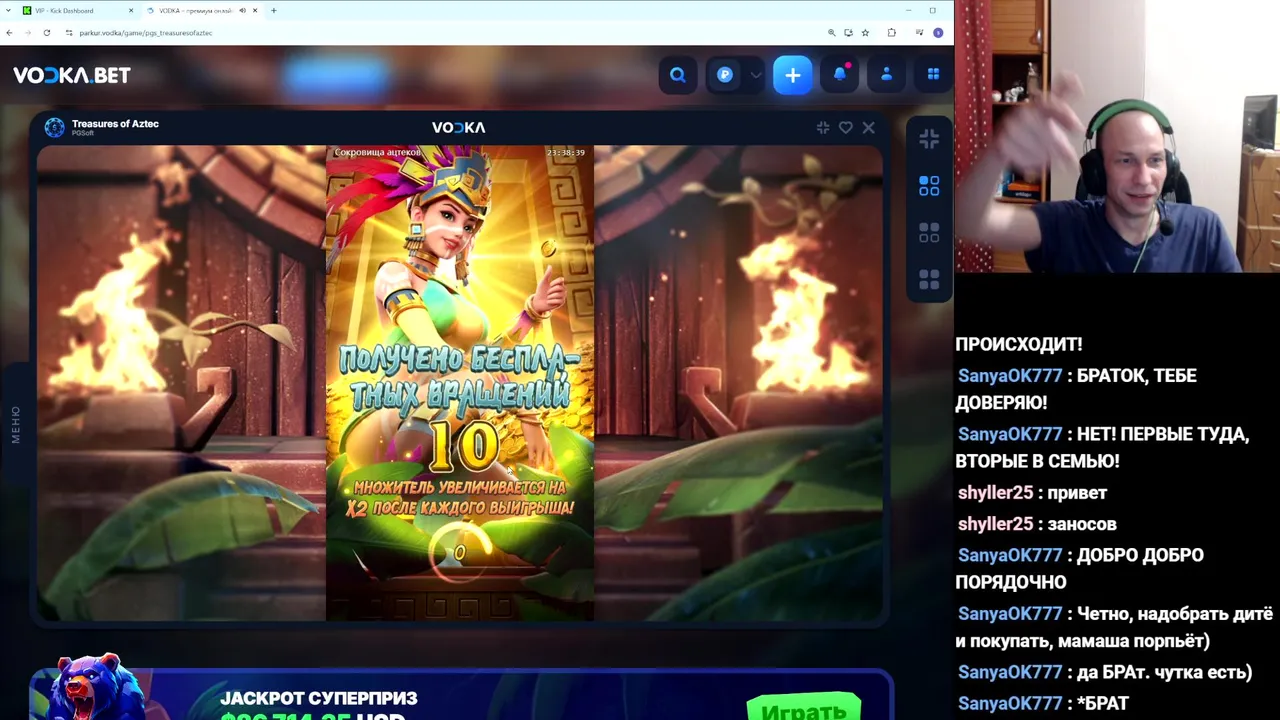Viewport: 1280px width, 720px height.
Task: Open the browser profile avatar
Action: pyautogui.click(x=938, y=33)
